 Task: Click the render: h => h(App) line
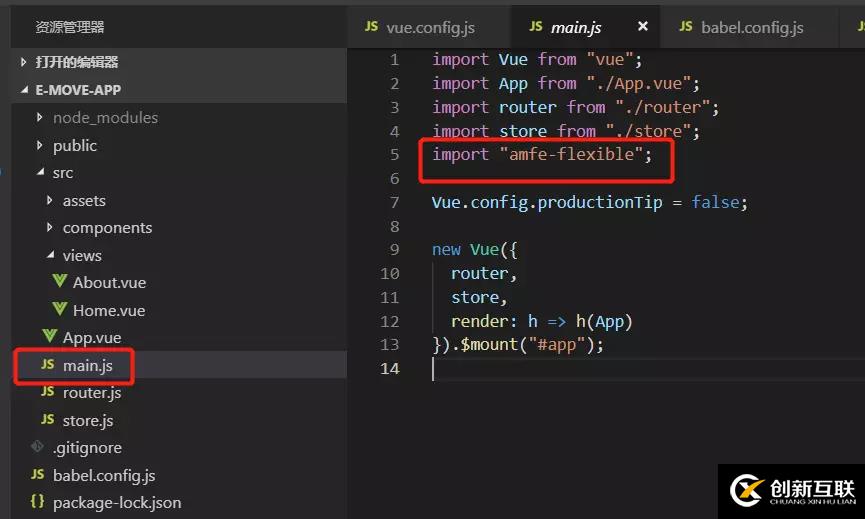(542, 321)
